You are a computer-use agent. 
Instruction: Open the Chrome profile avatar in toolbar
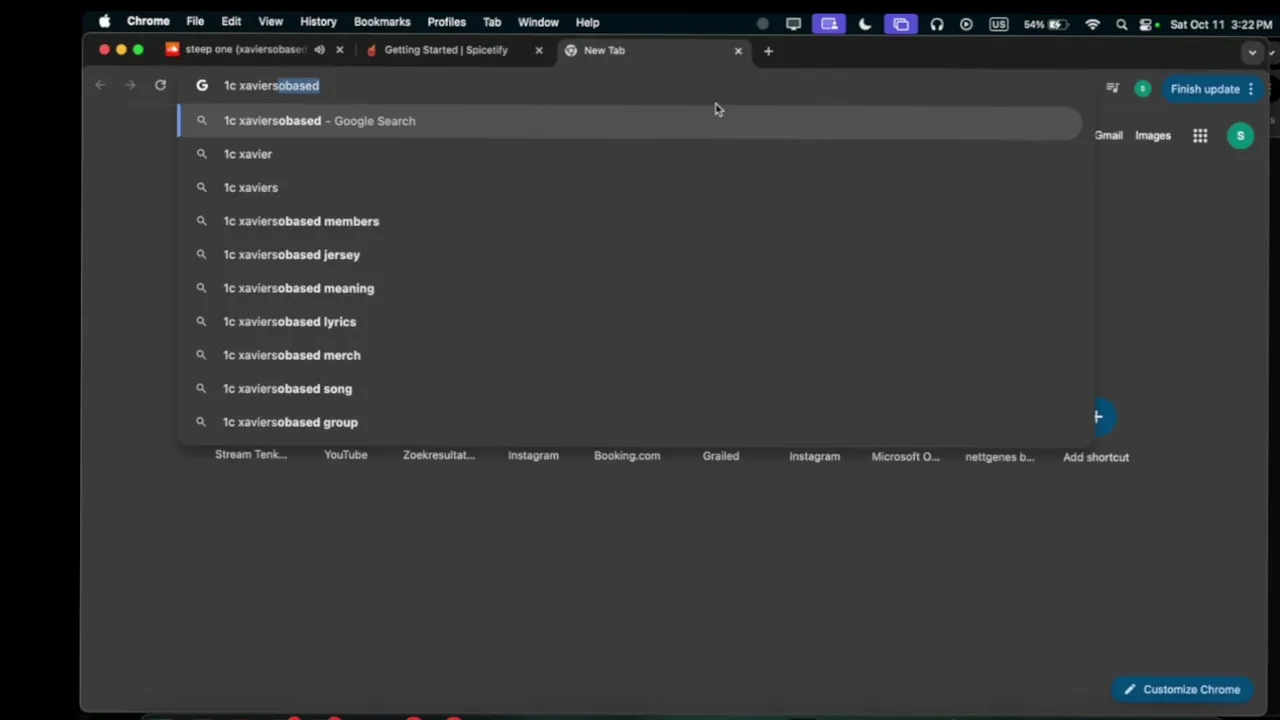tap(1142, 89)
